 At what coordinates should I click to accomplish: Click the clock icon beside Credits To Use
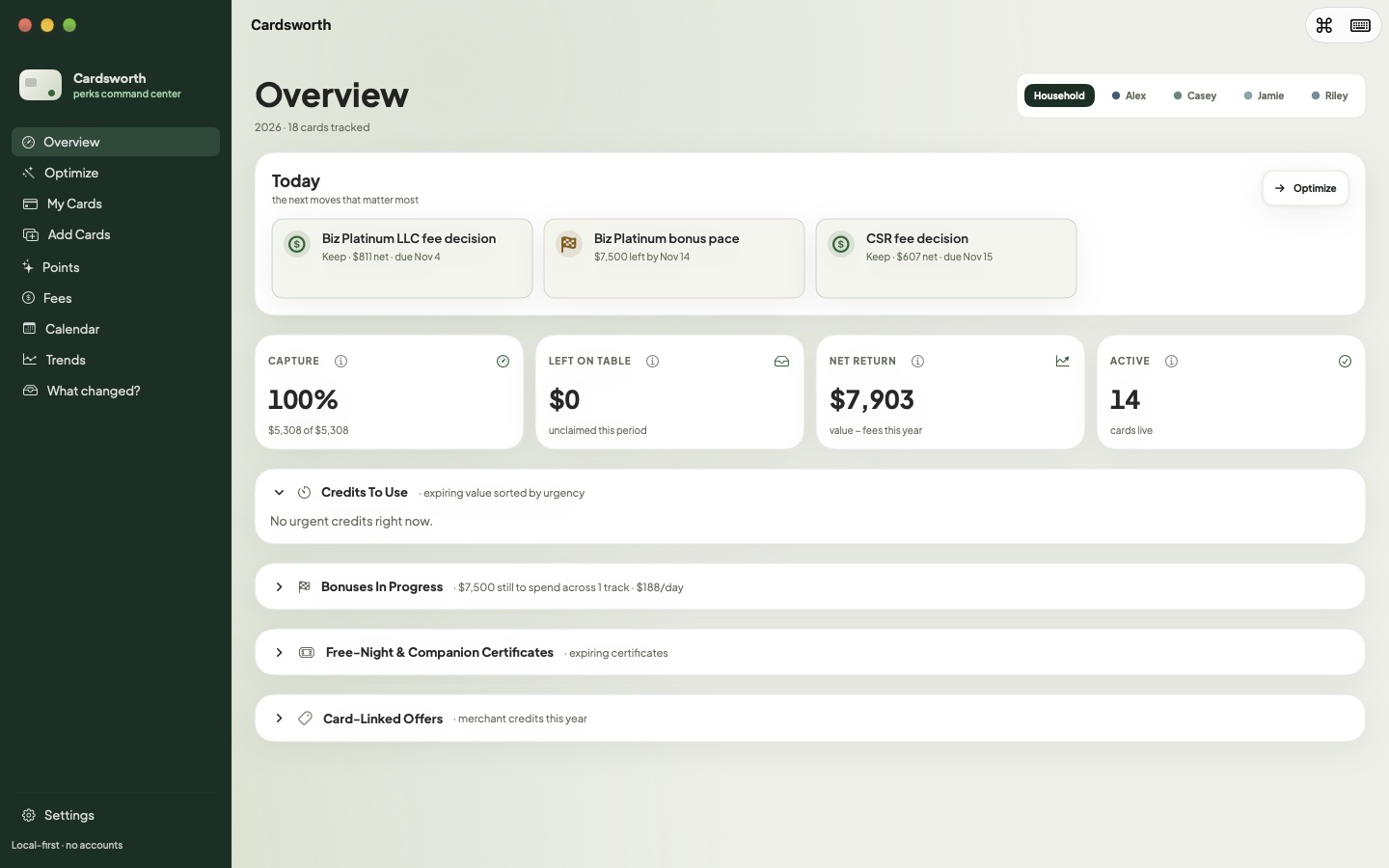[304, 492]
